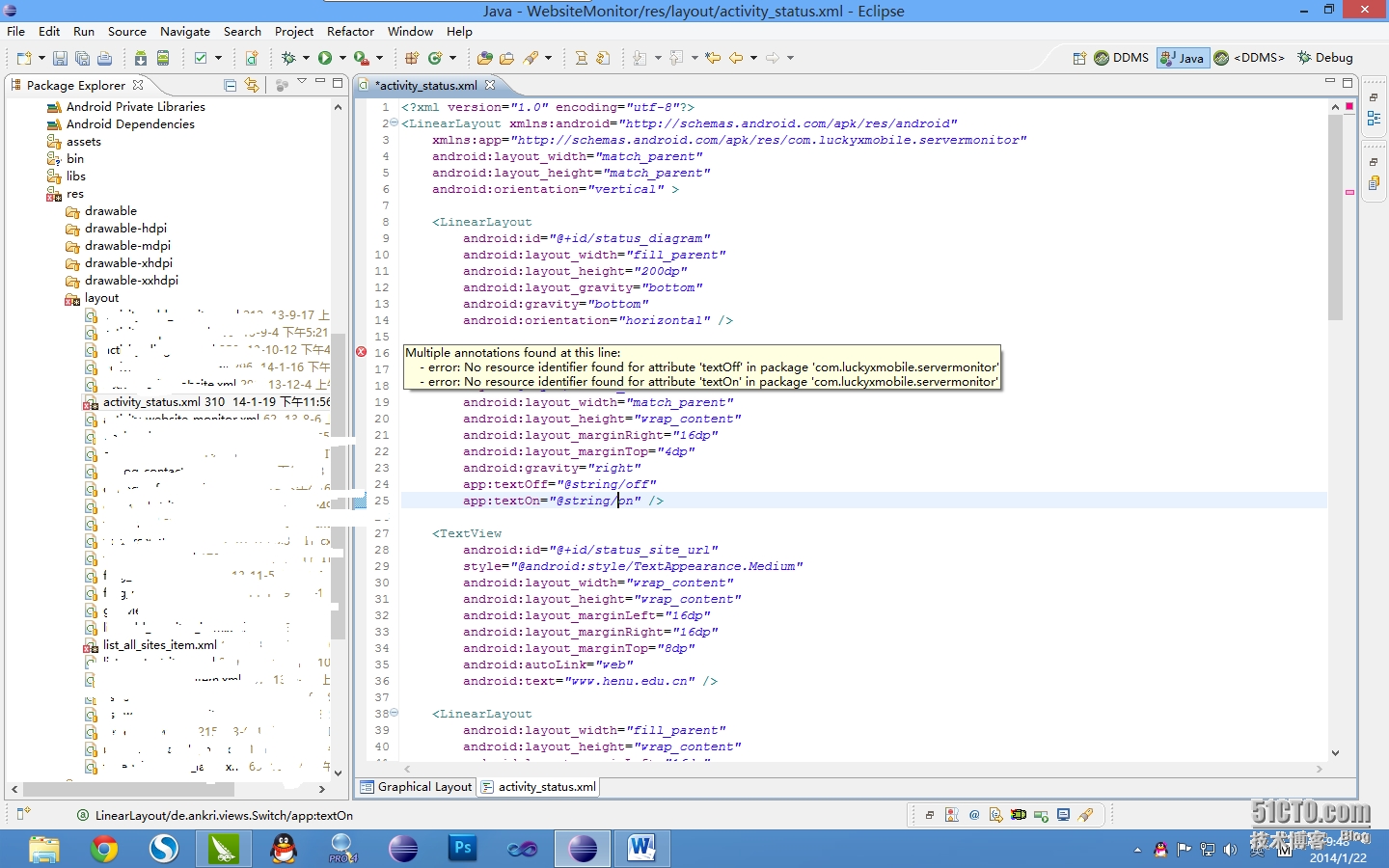Click the error marker on line 16
1389x868 pixels.
(x=362, y=352)
